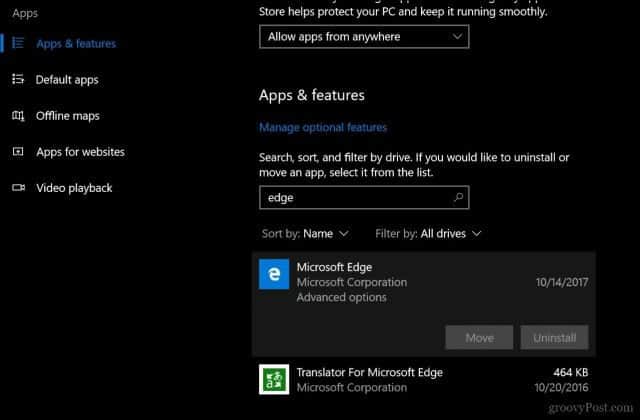Click the Apps header in the sidebar
The height and width of the screenshot is (420, 640).
click(25, 13)
